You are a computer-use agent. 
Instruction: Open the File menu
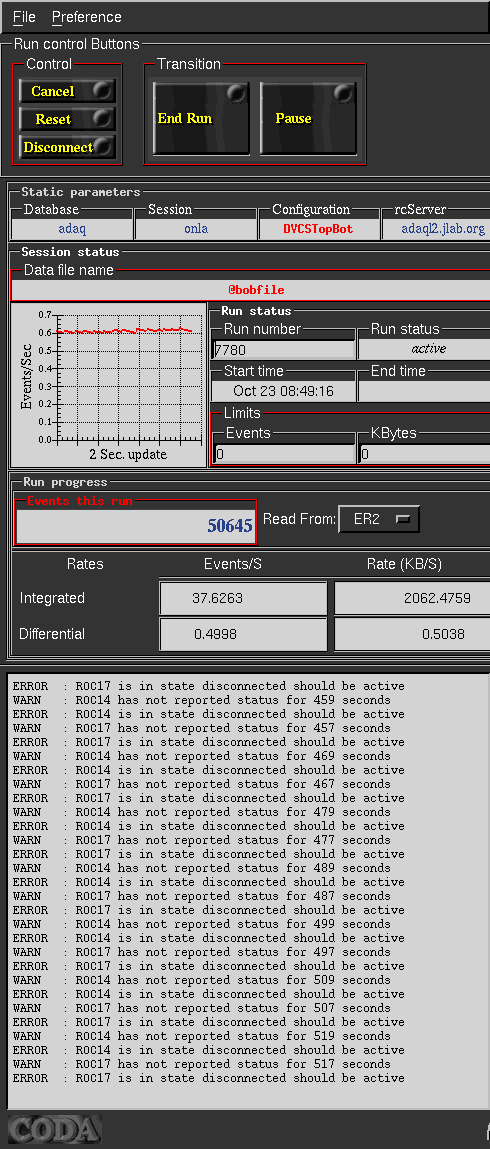(24, 17)
